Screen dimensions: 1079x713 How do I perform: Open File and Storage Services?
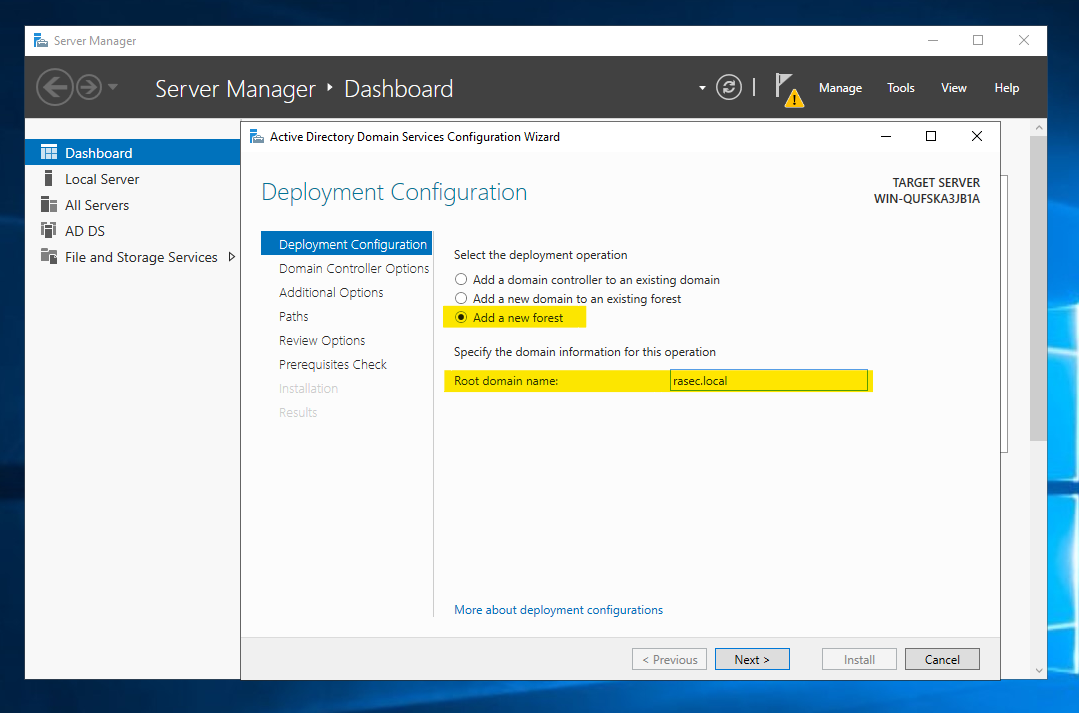coord(132,257)
